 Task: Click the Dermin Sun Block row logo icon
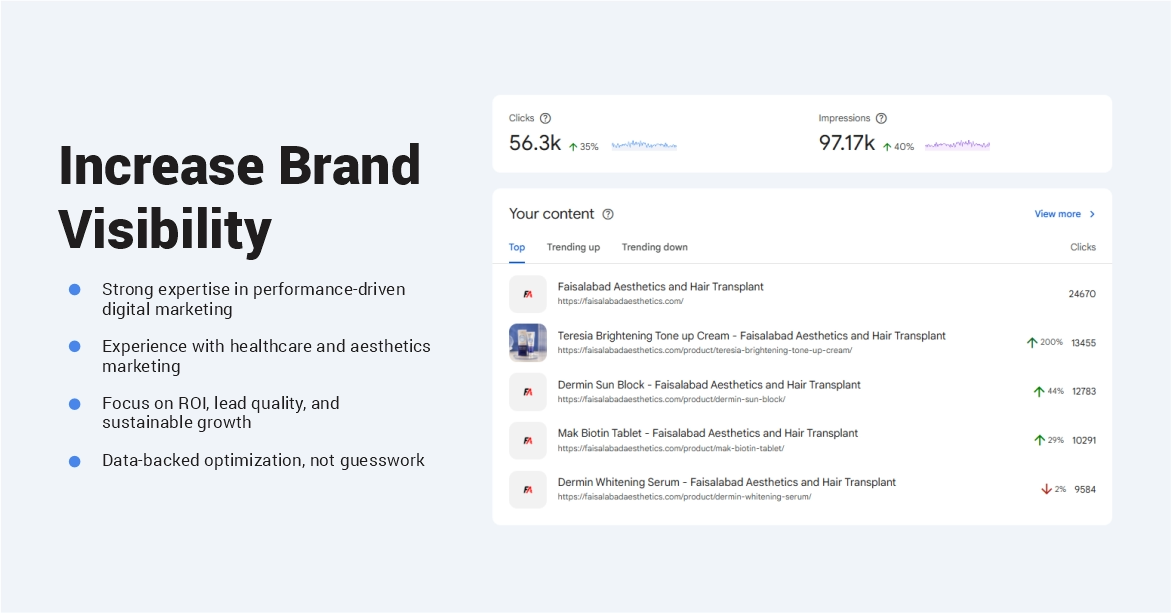pyautogui.click(x=528, y=392)
